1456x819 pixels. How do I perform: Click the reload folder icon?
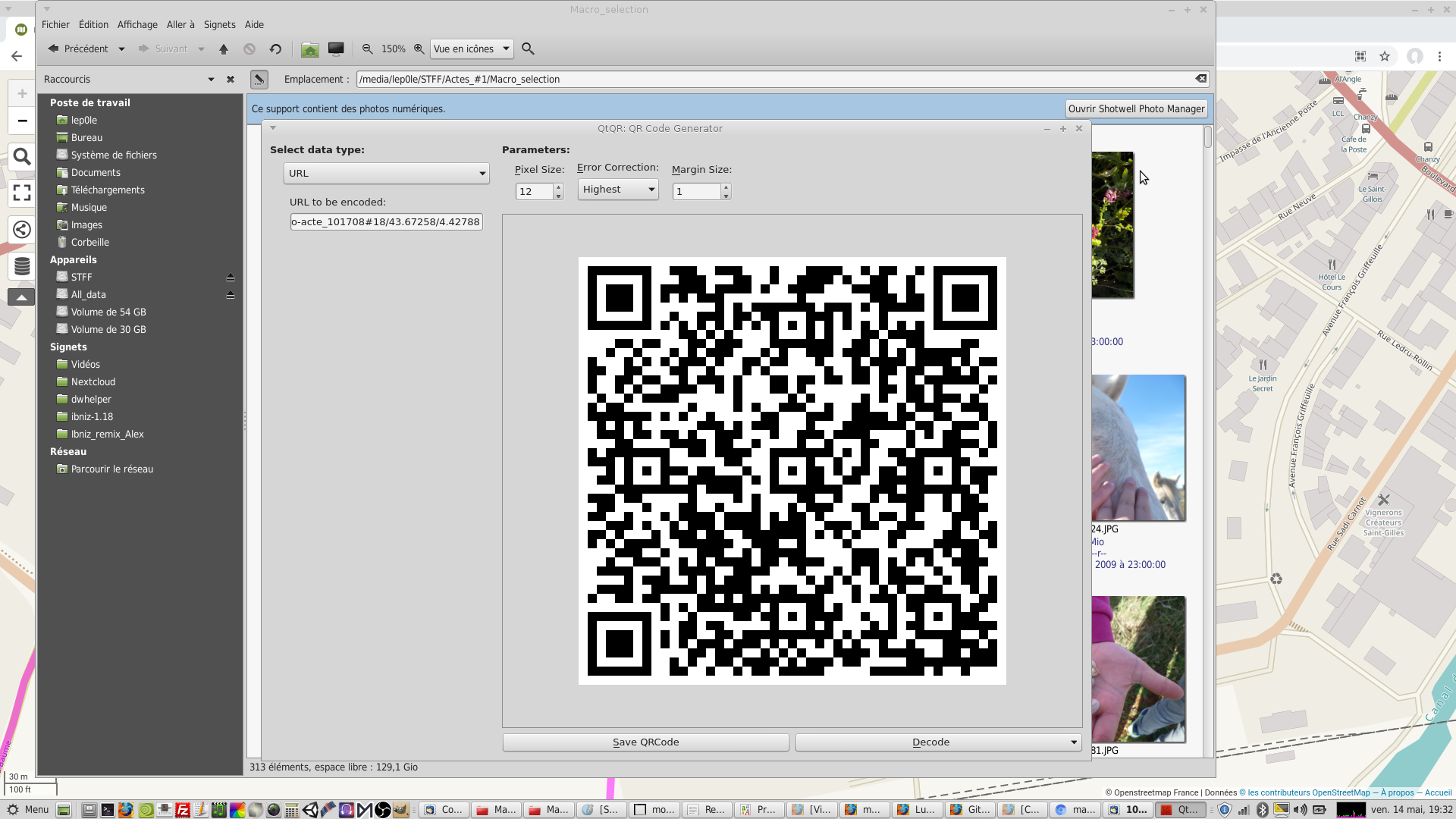[x=275, y=49]
